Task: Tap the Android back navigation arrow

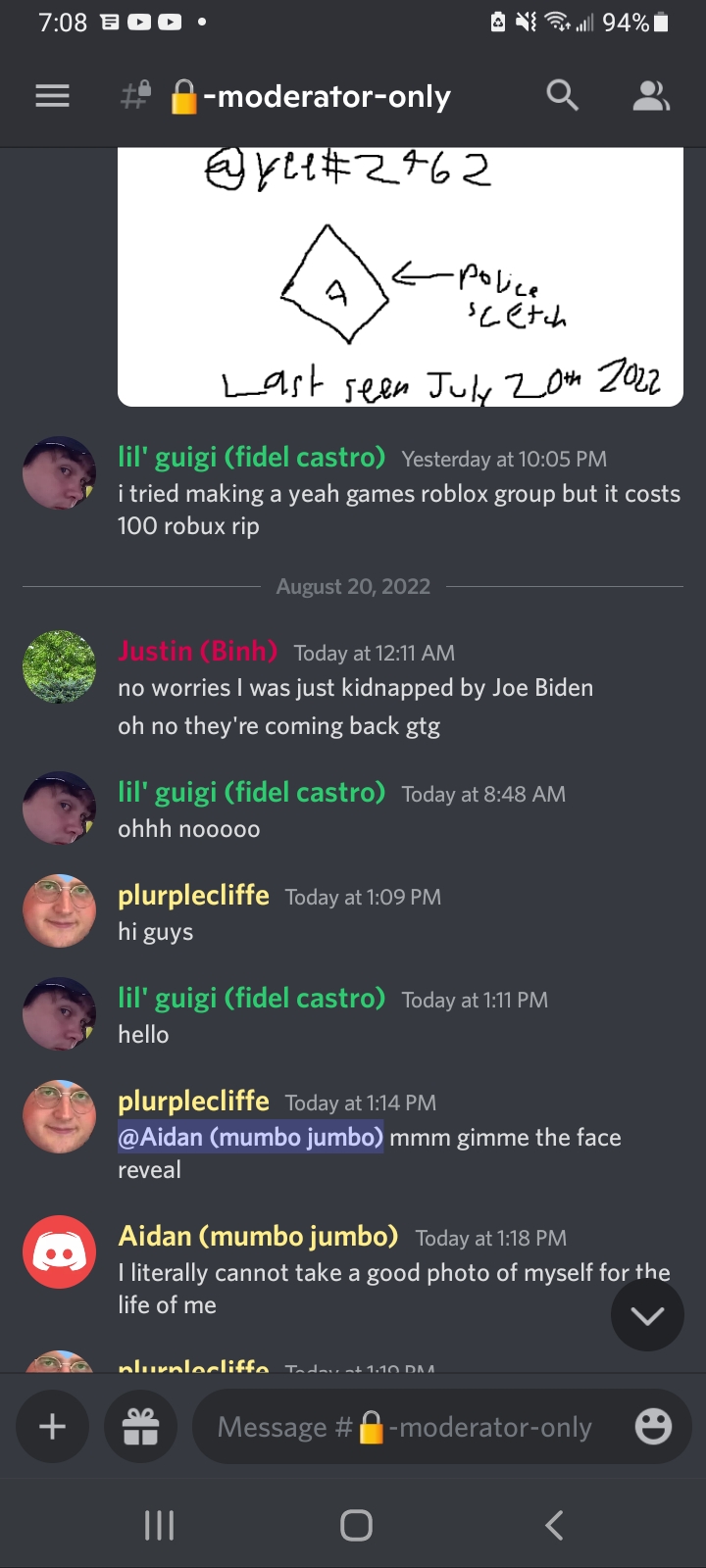Action: (554, 1525)
